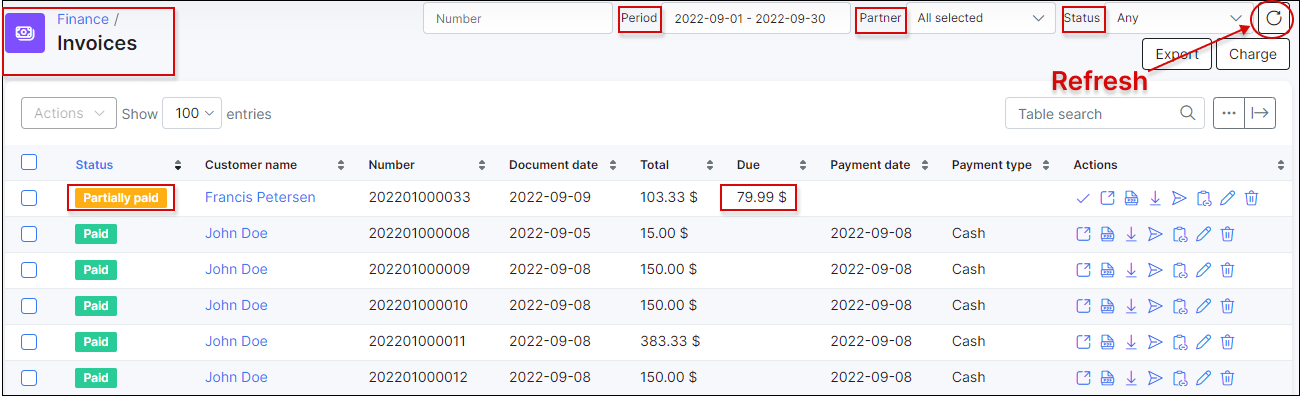Viewport: 1300px width, 396px height.
Task: Click Paid badge on invoice 202201000012 row
Action: (x=96, y=378)
